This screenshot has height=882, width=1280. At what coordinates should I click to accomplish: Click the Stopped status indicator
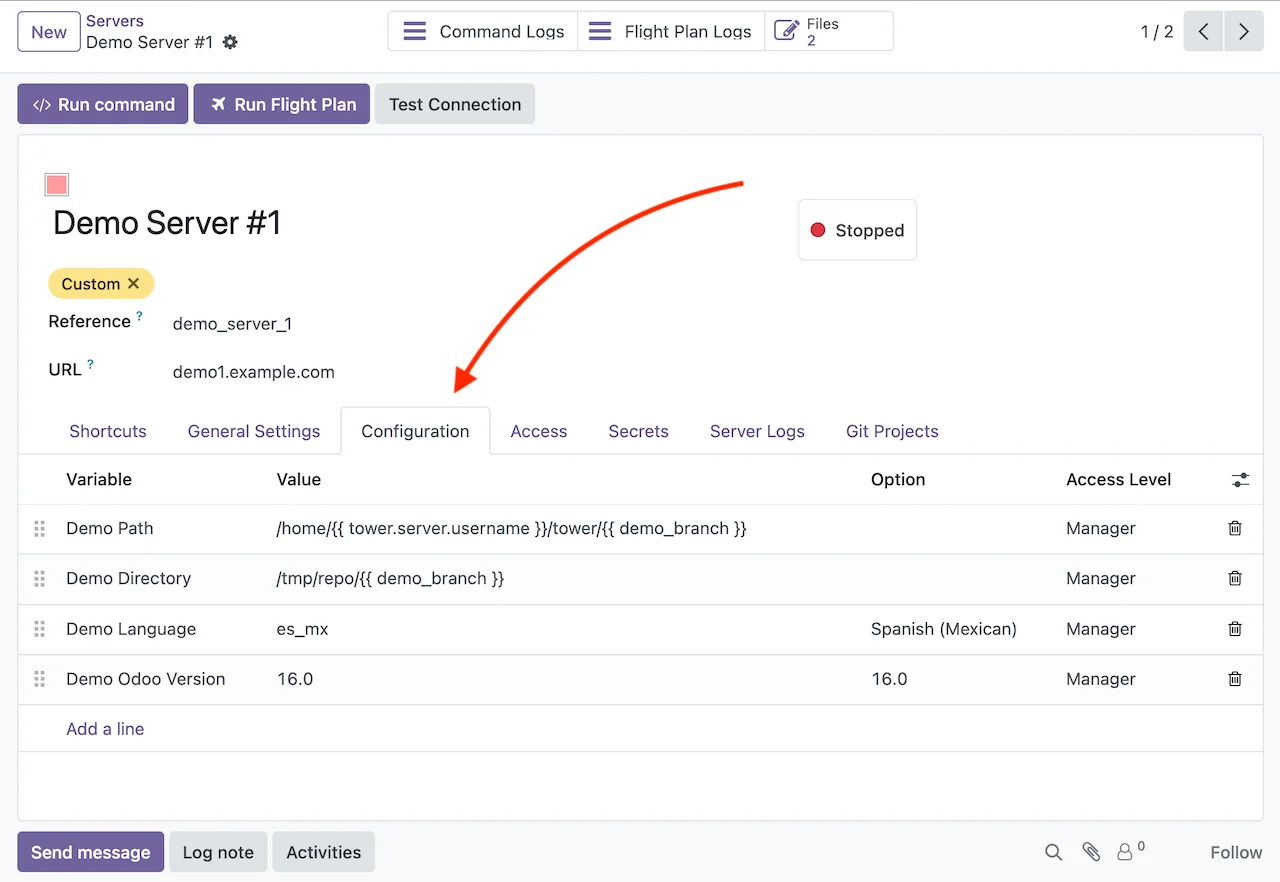coord(857,230)
